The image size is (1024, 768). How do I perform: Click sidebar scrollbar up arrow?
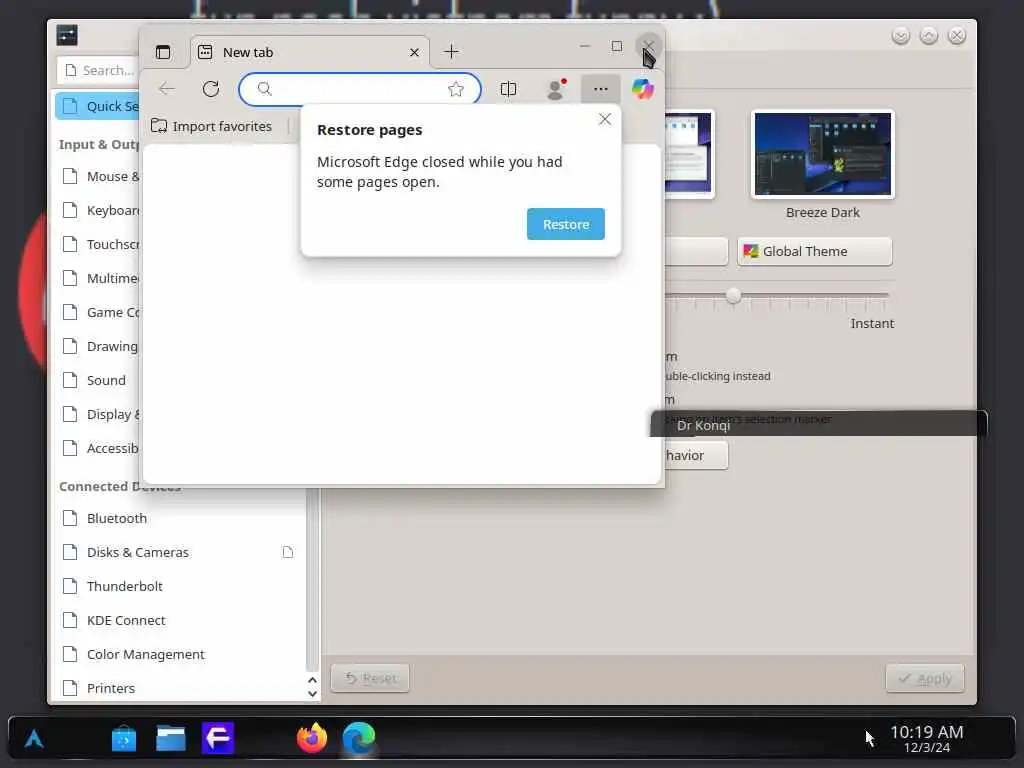pos(312,680)
